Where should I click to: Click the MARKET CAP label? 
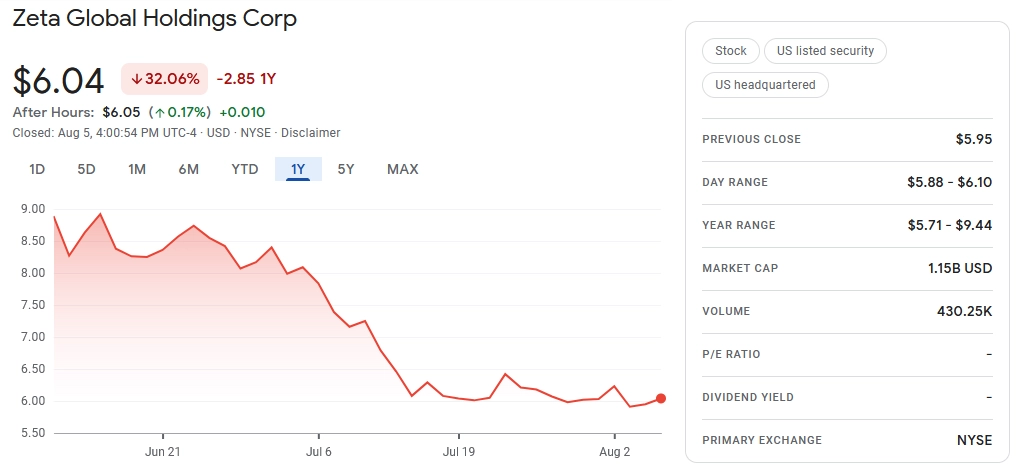pyautogui.click(x=740, y=268)
